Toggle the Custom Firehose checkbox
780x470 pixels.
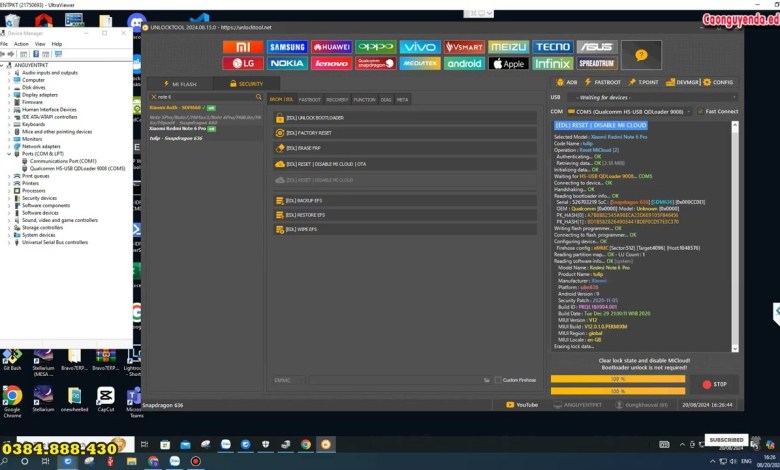[x=498, y=380]
